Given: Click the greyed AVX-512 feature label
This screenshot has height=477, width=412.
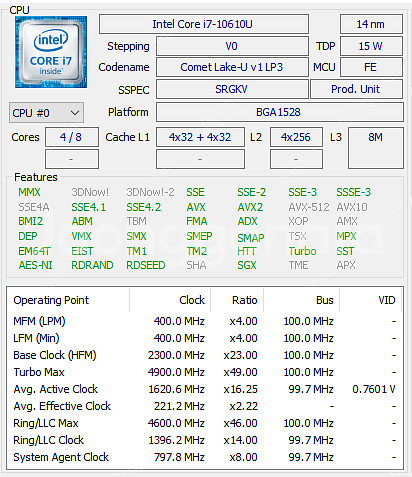Looking at the screenshot, I should tap(309, 207).
